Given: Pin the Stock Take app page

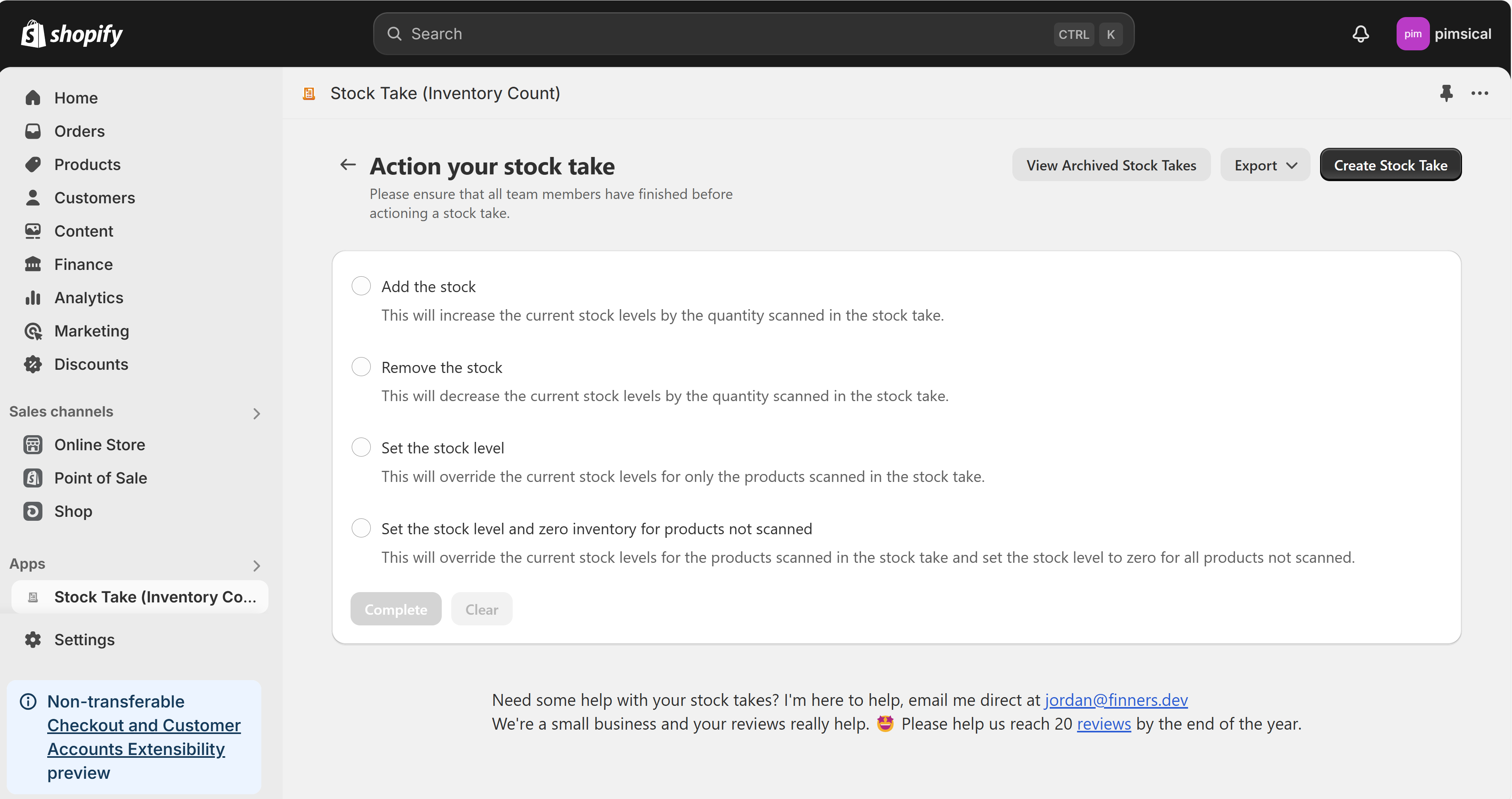Looking at the screenshot, I should coord(1446,93).
